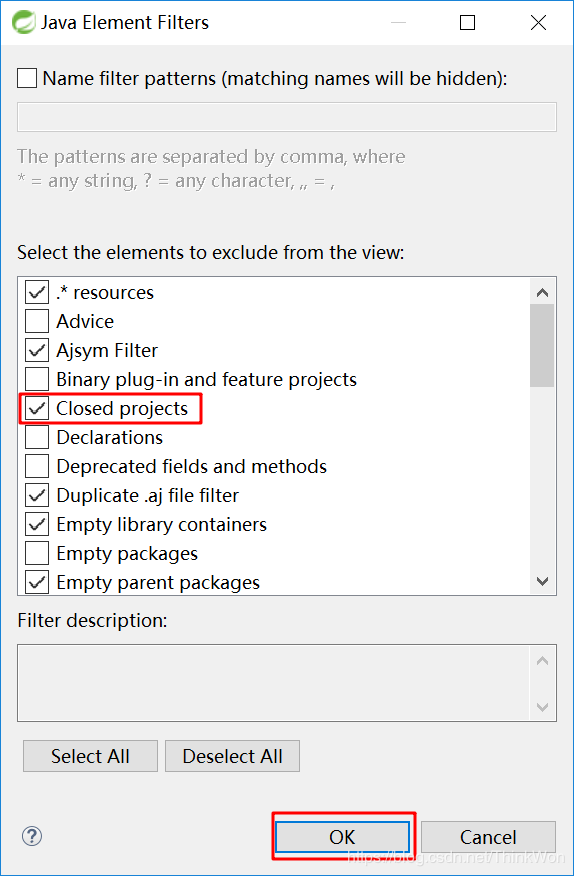This screenshot has height=876, width=574.
Task: Maximize the Java Element Filters dialog
Action: point(467,22)
